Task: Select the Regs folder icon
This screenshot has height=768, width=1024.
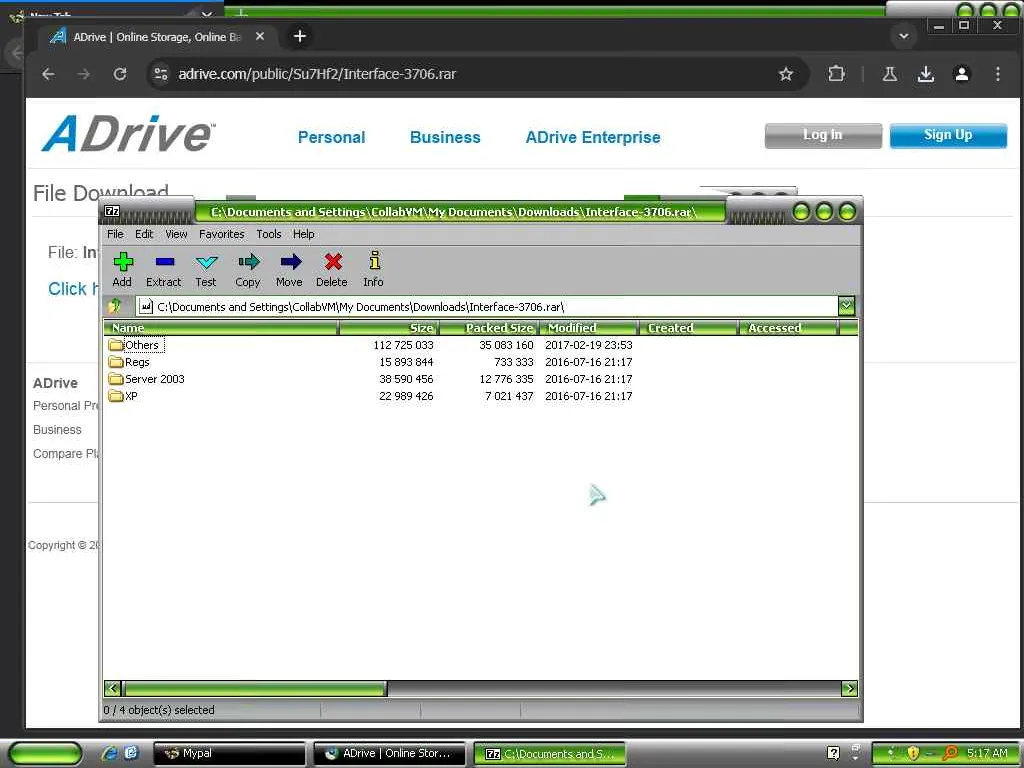Action: (x=116, y=362)
